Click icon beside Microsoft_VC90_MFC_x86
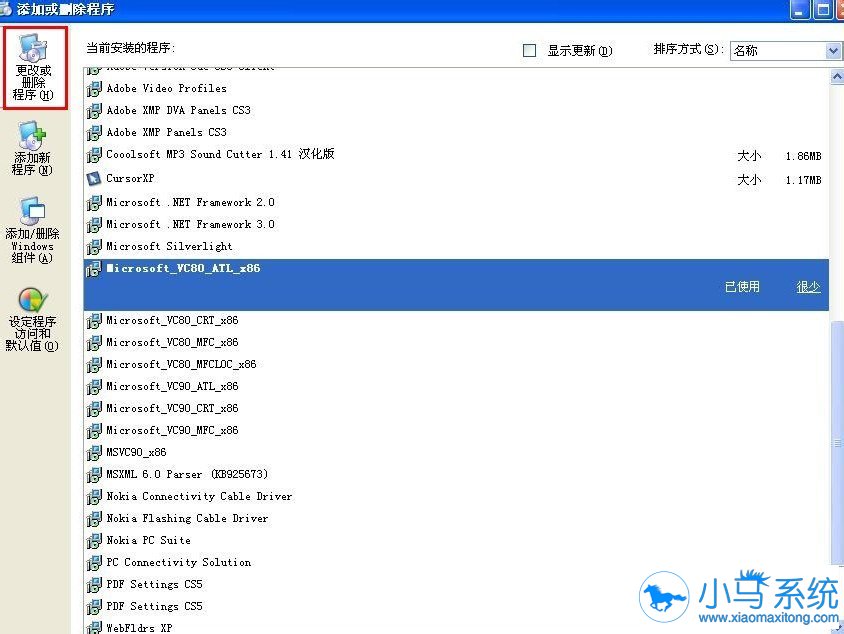 click(x=94, y=431)
